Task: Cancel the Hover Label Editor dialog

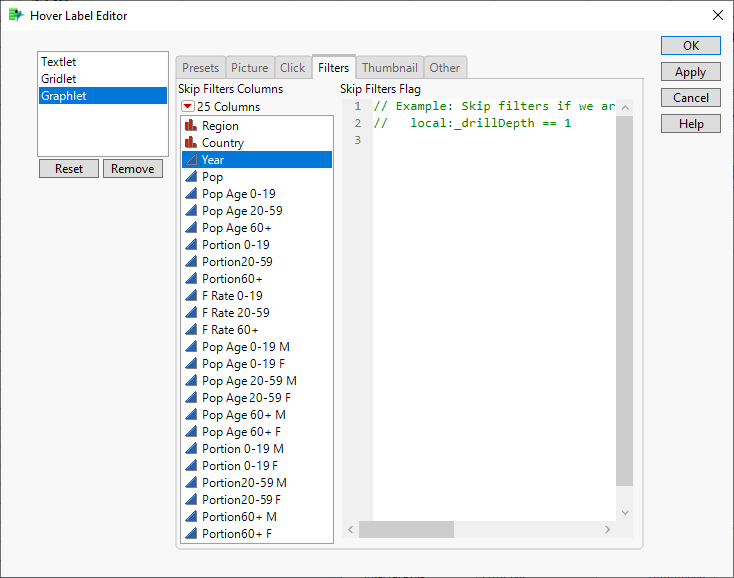Action: point(690,97)
